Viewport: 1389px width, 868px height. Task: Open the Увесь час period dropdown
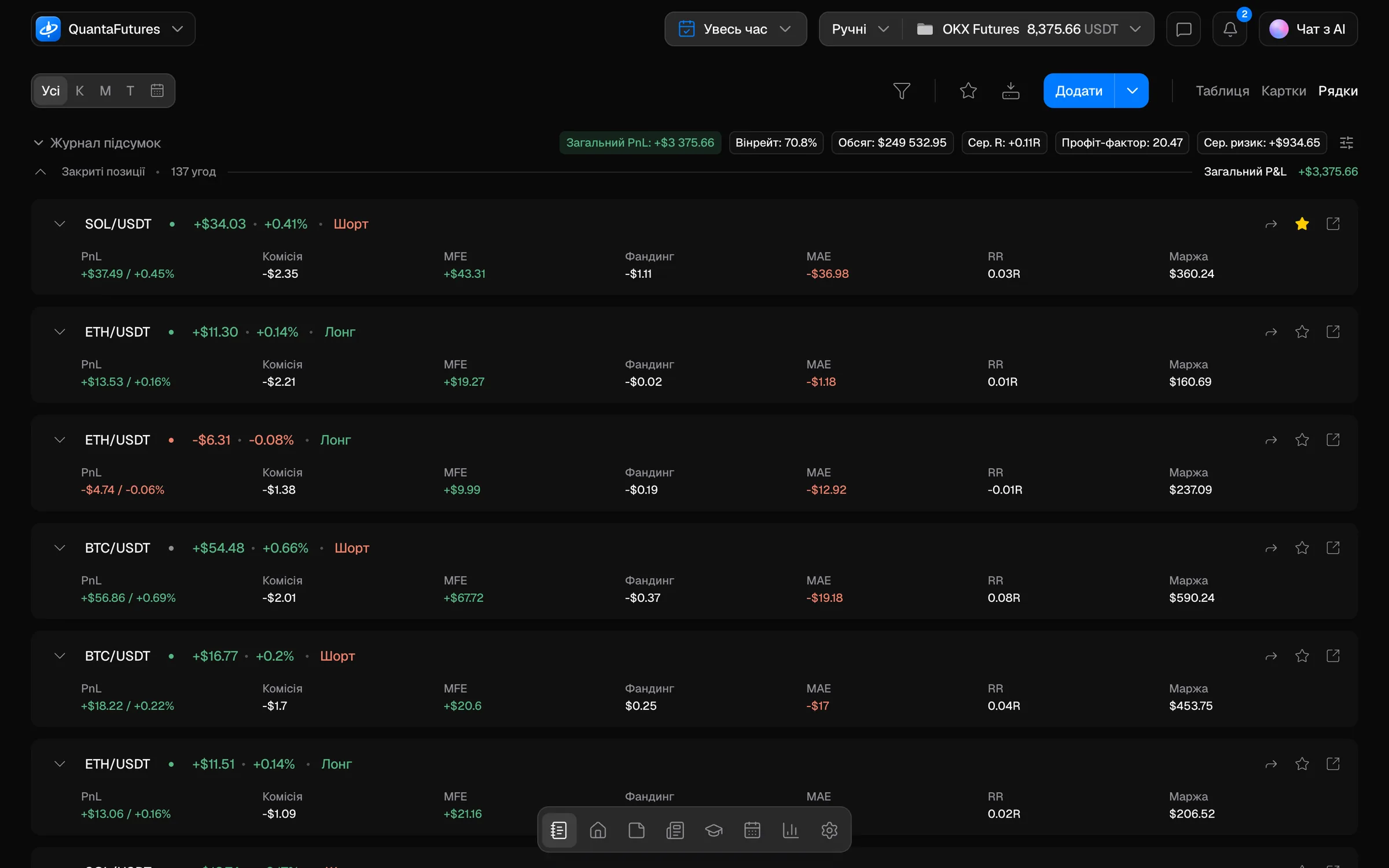(736, 29)
